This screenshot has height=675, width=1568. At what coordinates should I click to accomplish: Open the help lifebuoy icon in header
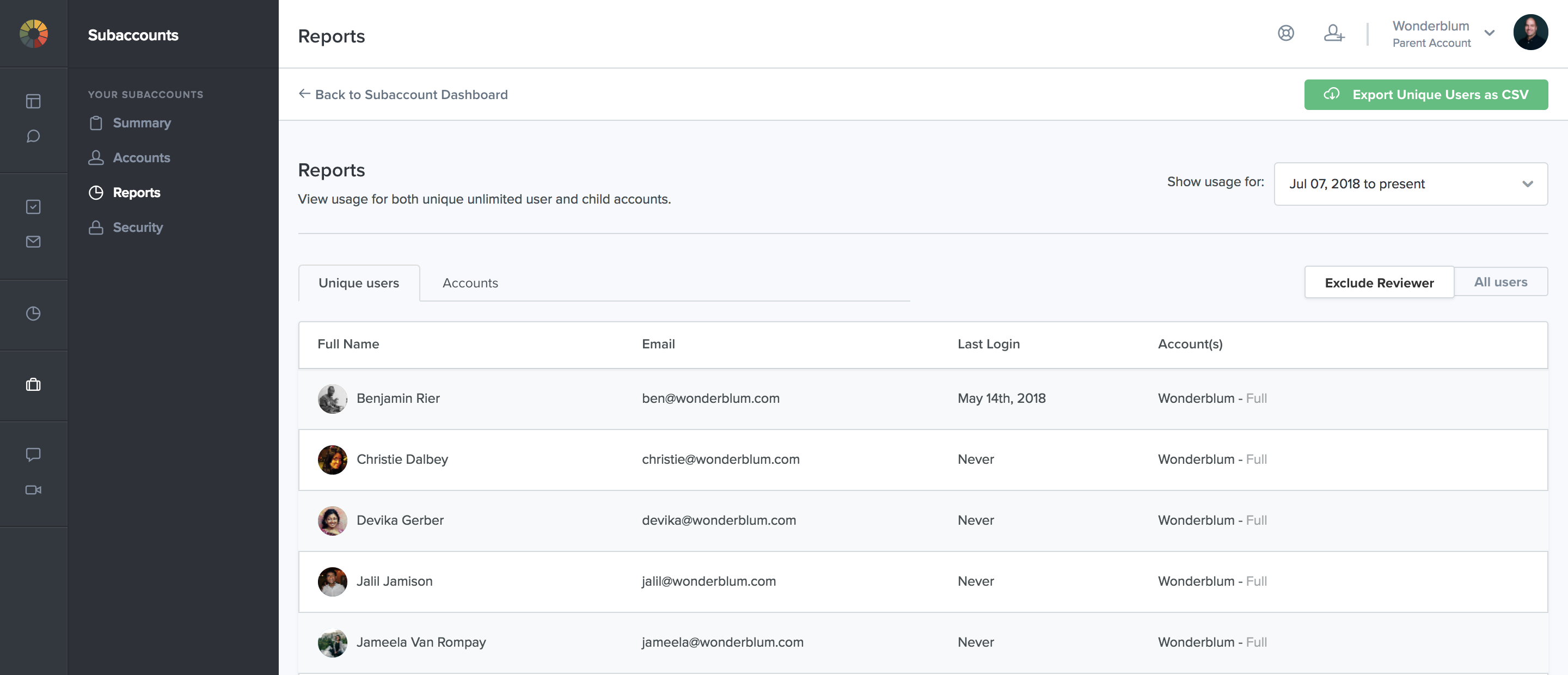point(1285,33)
